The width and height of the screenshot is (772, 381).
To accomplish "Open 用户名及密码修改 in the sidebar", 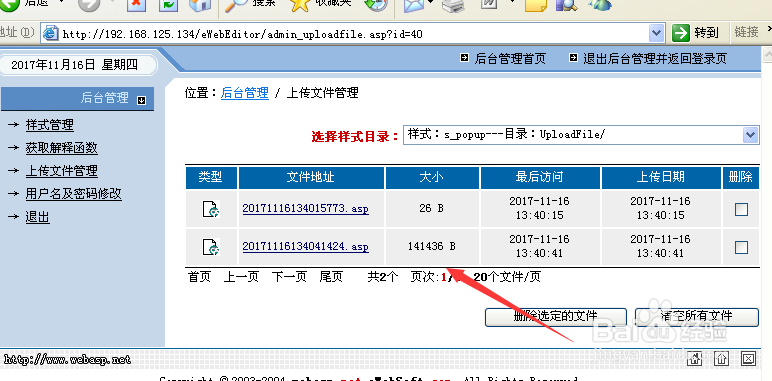I will pyautogui.click(x=73, y=194).
